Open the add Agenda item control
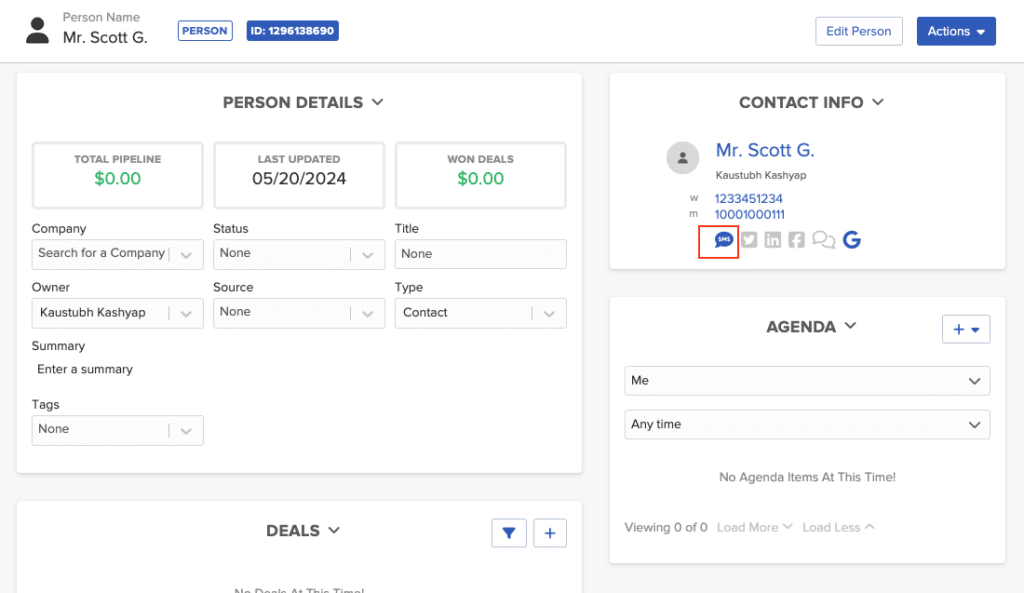Image resolution: width=1024 pixels, height=593 pixels. [x=966, y=328]
